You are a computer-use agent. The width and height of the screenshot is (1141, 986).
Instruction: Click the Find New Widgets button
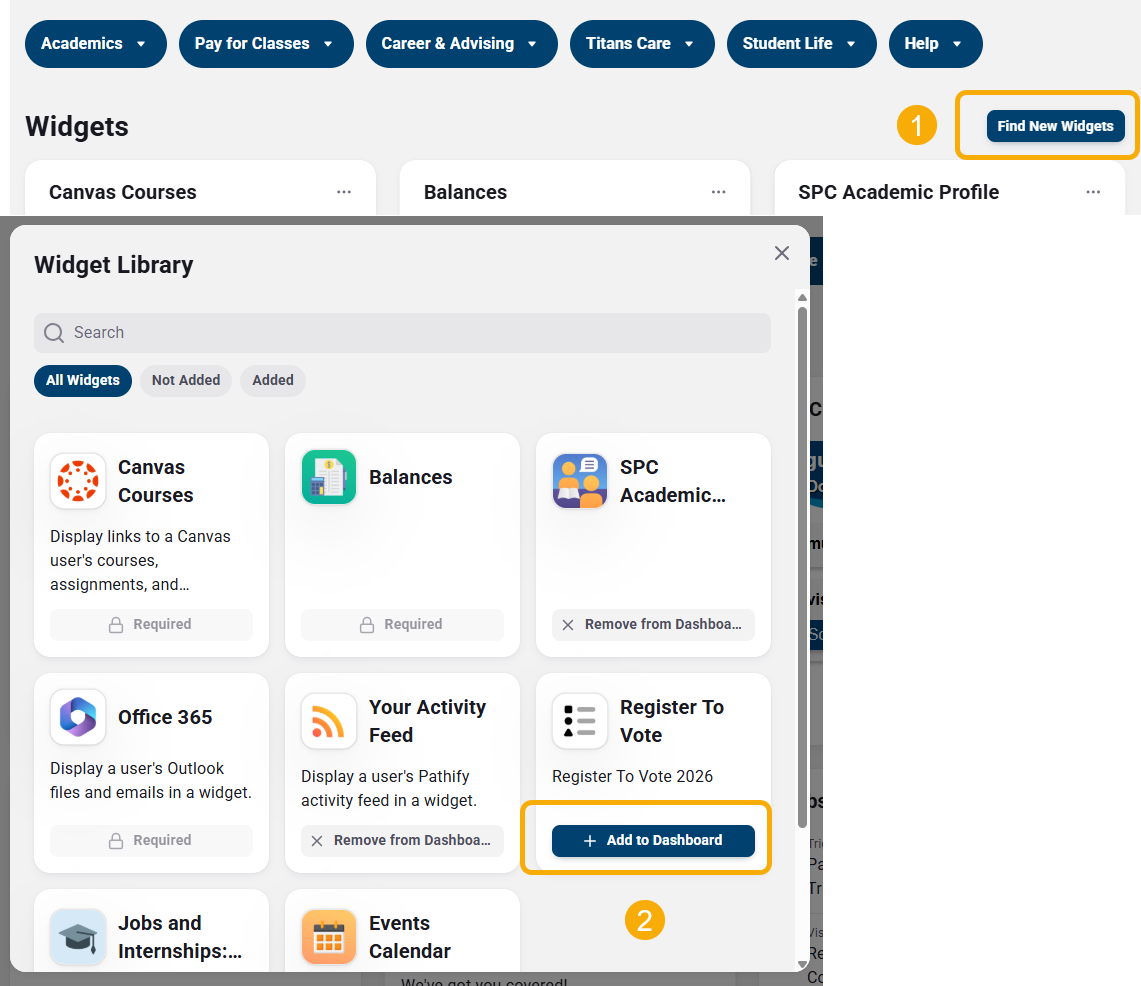point(1056,126)
